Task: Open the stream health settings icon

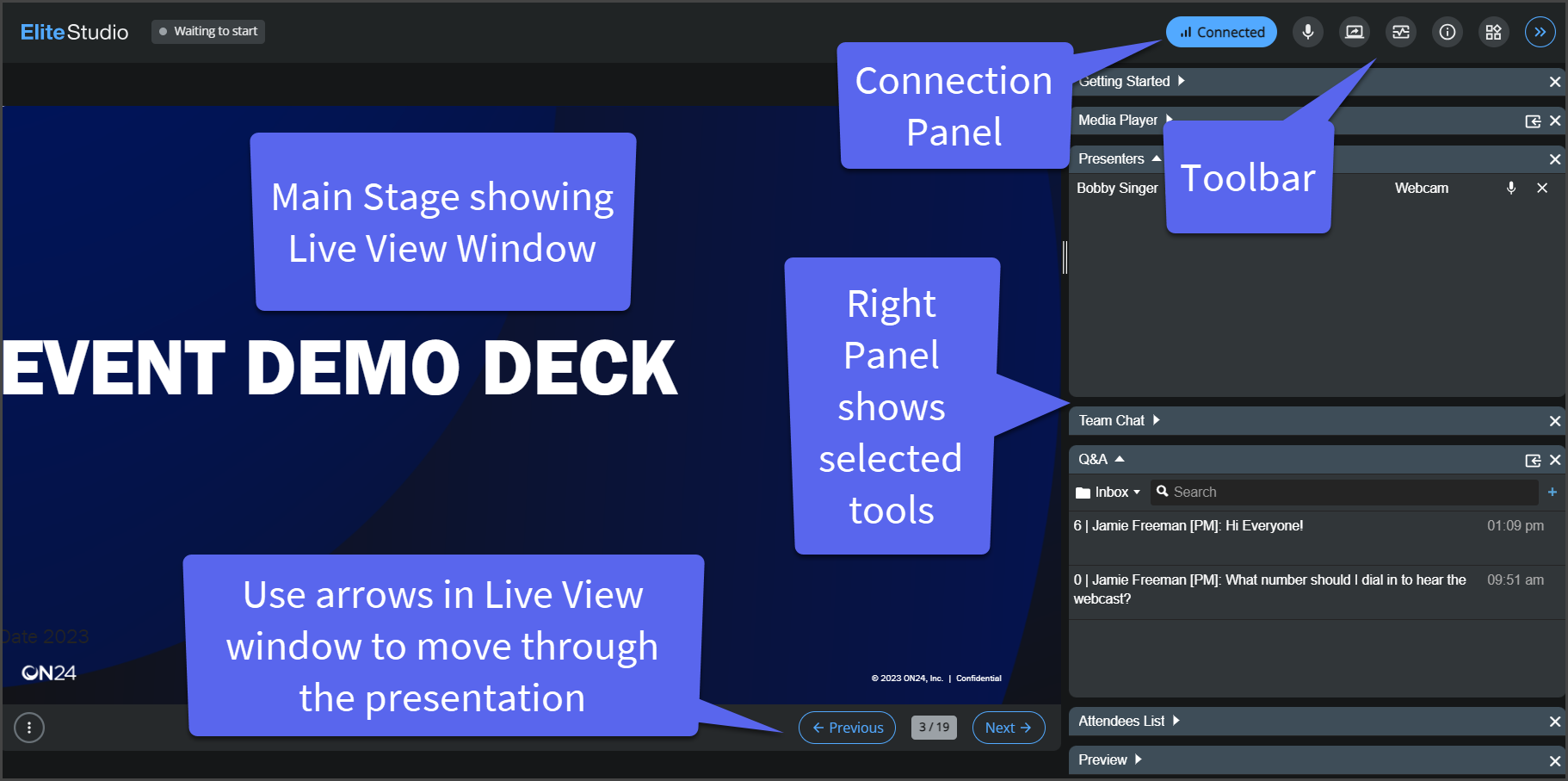Action: (x=1400, y=32)
